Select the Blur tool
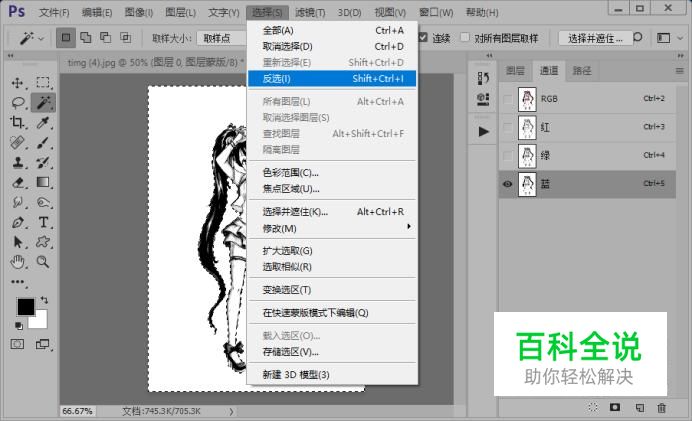 pyautogui.click(x=18, y=202)
